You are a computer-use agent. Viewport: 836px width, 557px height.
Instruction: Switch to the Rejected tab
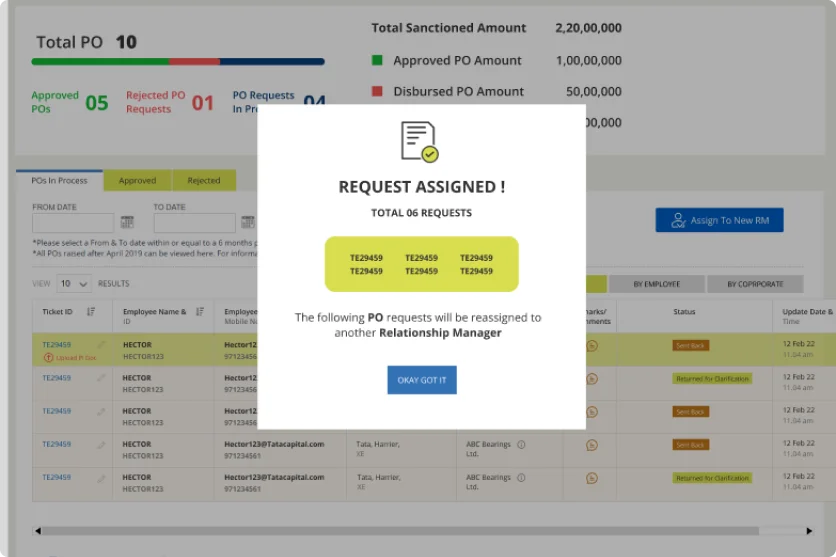pos(203,181)
